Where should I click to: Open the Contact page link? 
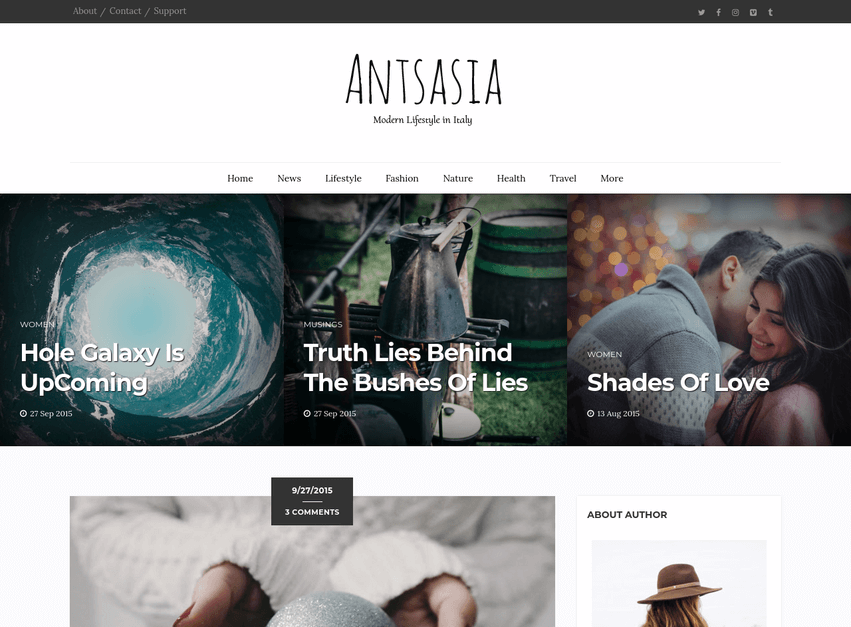[x=125, y=11]
